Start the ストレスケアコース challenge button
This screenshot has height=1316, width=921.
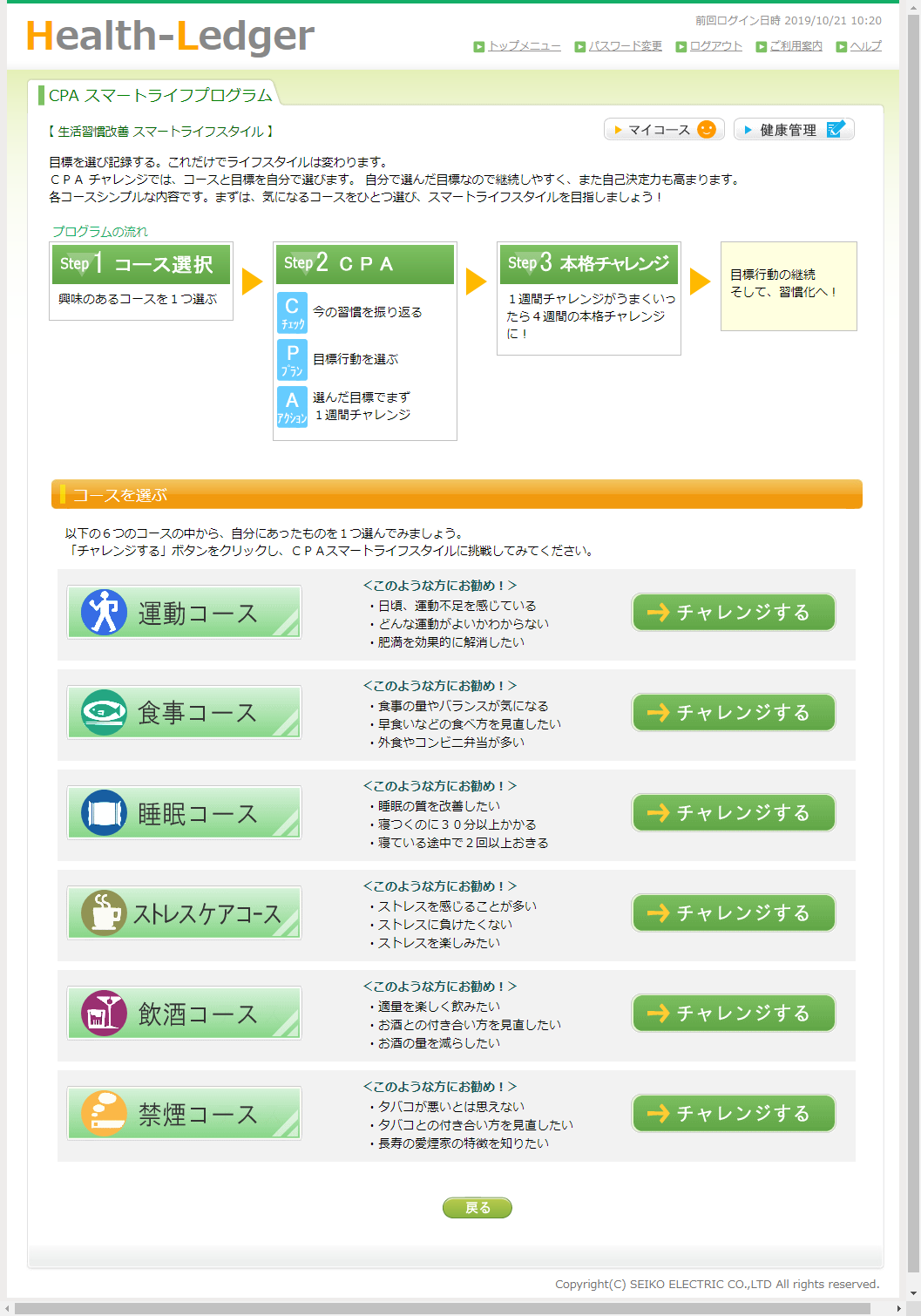click(734, 912)
